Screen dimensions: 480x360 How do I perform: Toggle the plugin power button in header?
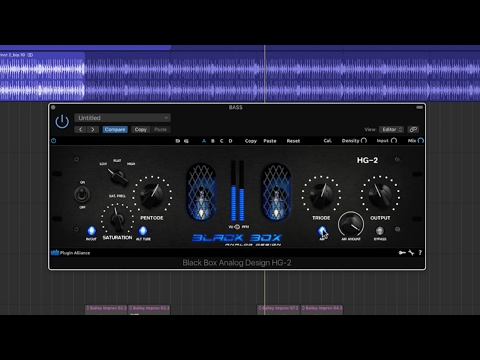pos(62,122)
